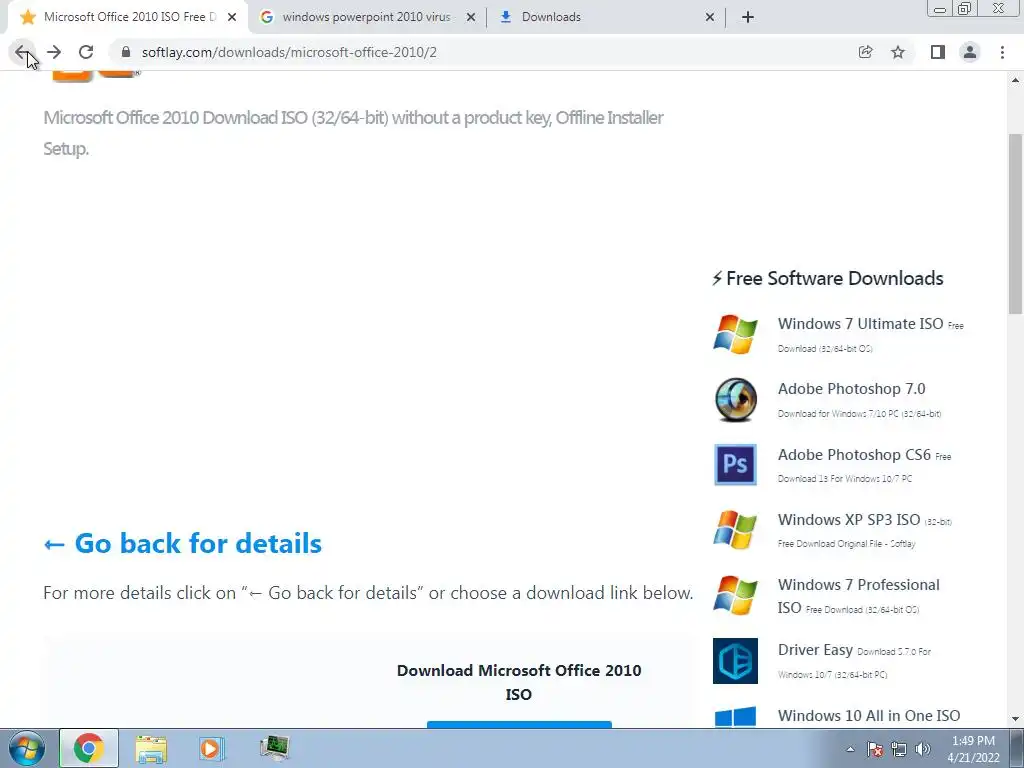Screen dimensions: 1024x768
Task: Follow the Go back for details link
Action: 182,543
